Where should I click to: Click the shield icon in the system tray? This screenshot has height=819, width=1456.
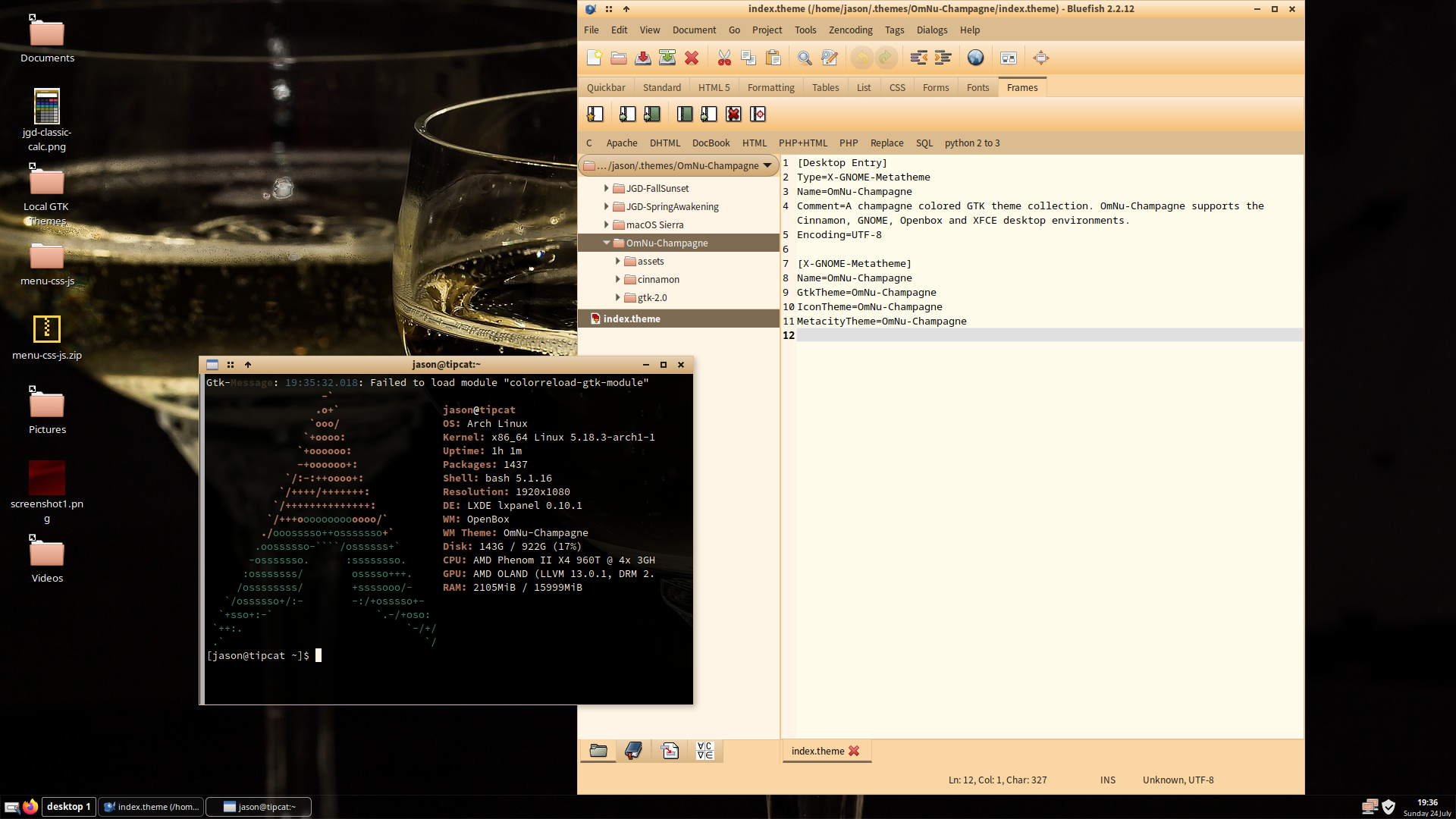click(x=1389, y=807)
